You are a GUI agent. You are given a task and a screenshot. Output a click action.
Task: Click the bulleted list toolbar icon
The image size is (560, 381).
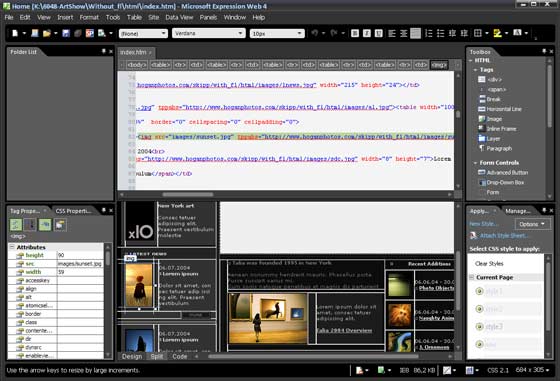[441, 33]
